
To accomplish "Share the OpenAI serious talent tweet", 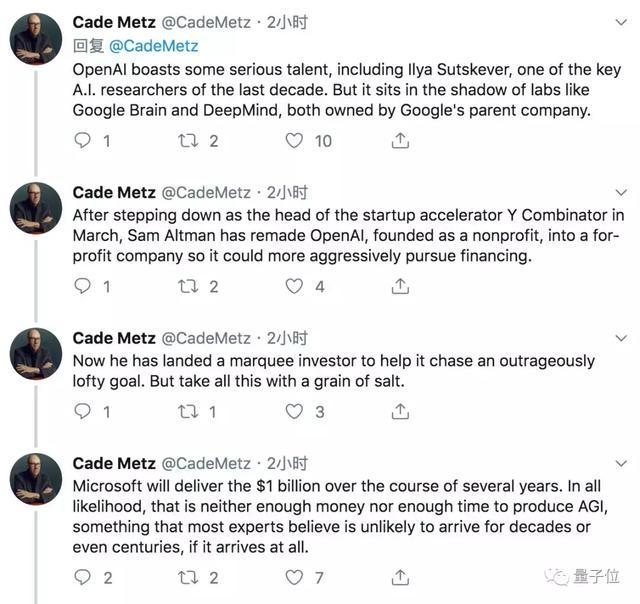I will [x=400, y=141].
